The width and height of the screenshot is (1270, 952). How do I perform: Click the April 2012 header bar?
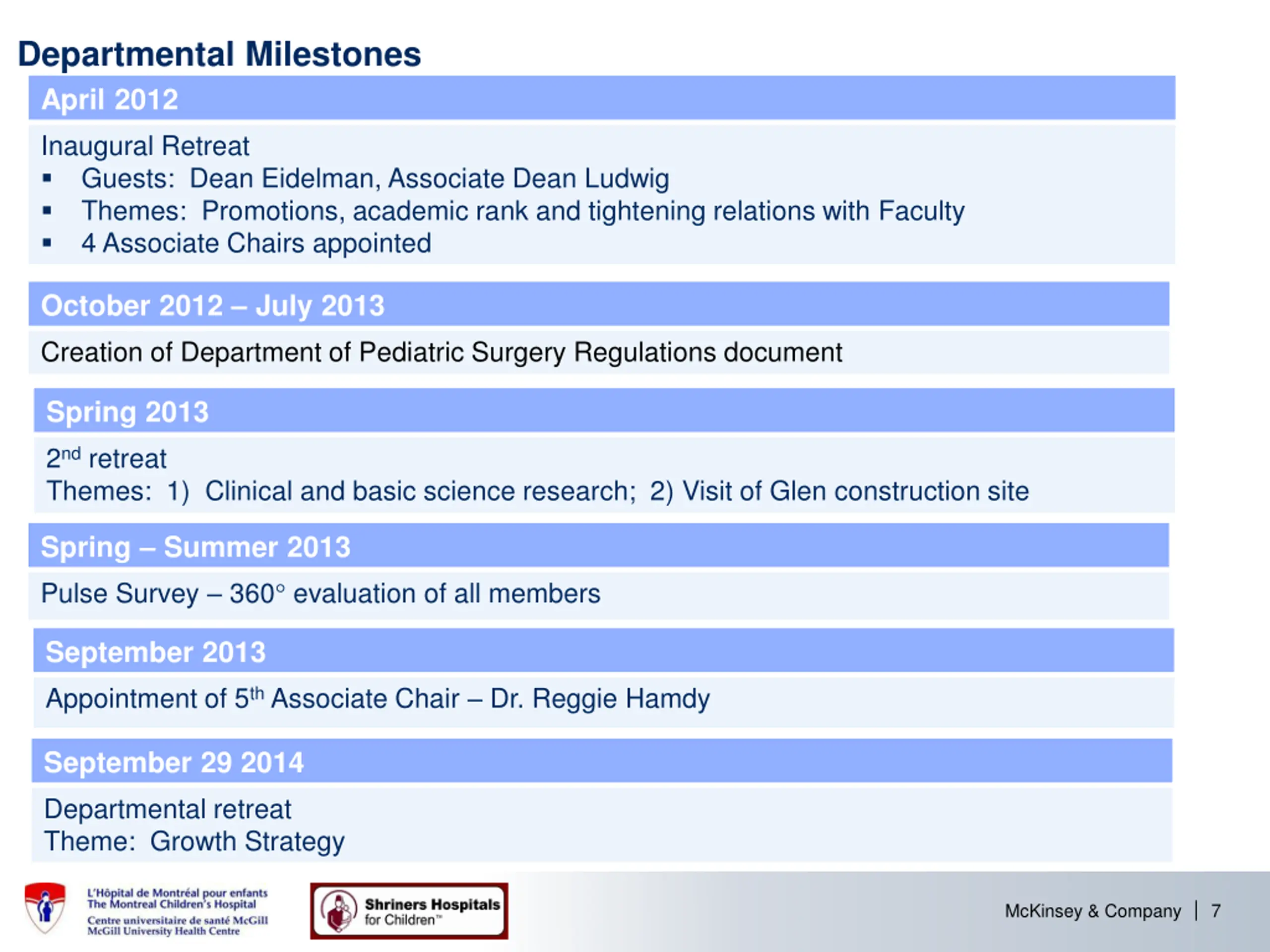point(602,98)
